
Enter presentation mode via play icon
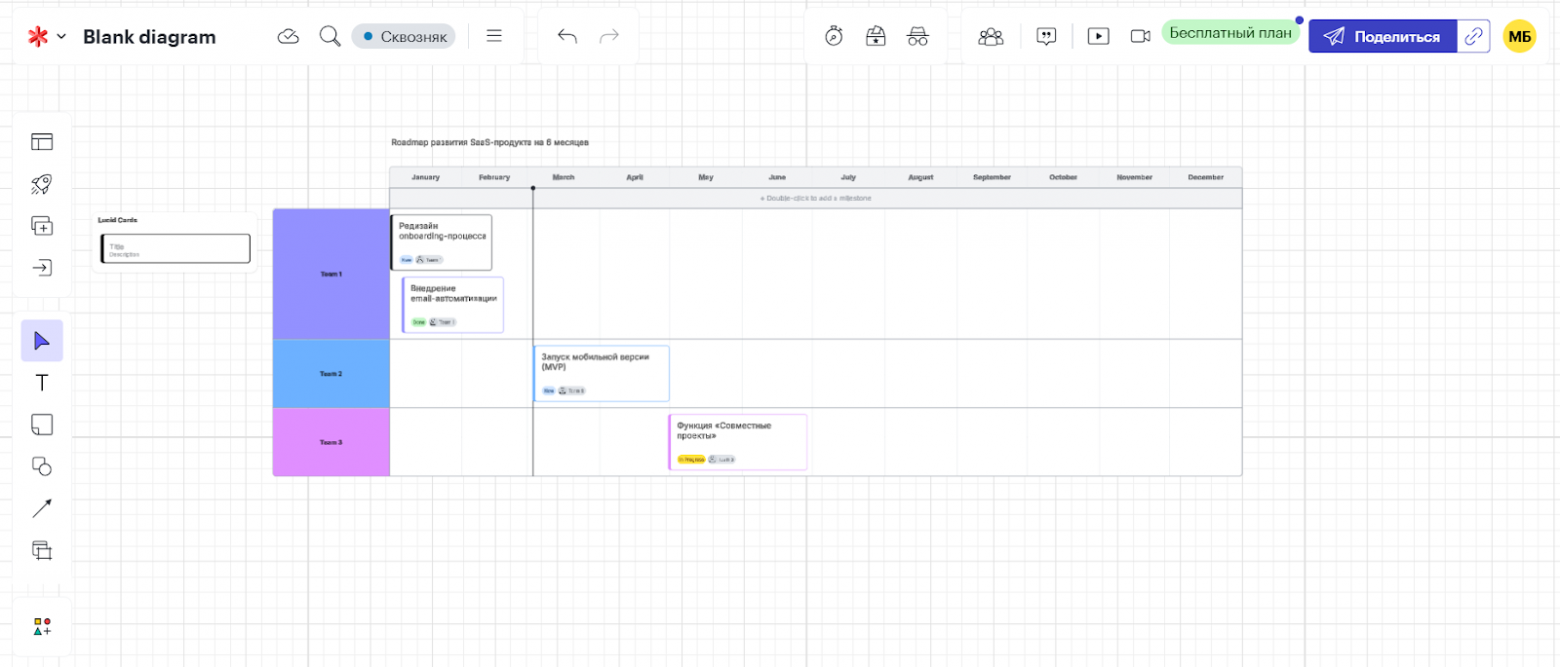click(1098, 36)
